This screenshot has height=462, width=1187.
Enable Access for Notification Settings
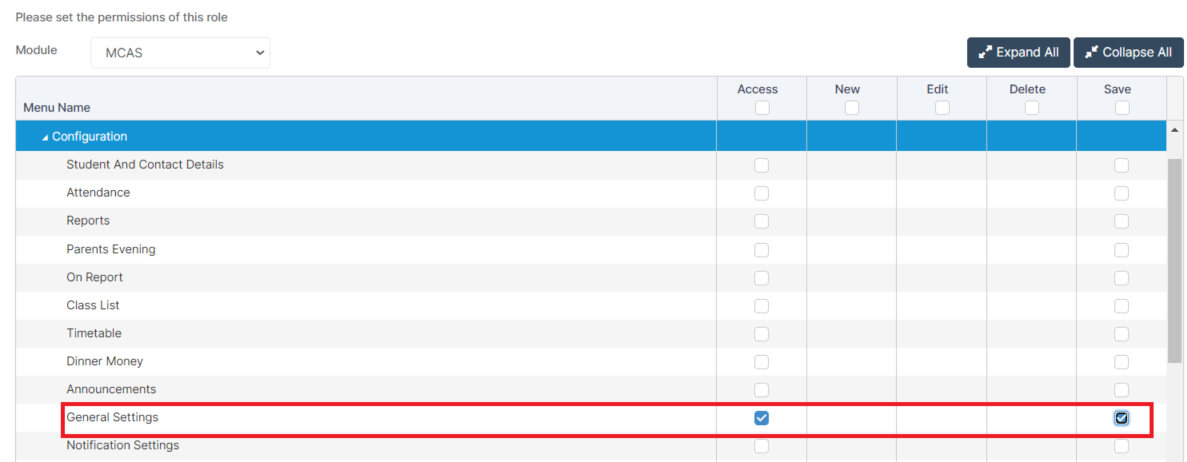click(762, 446)
